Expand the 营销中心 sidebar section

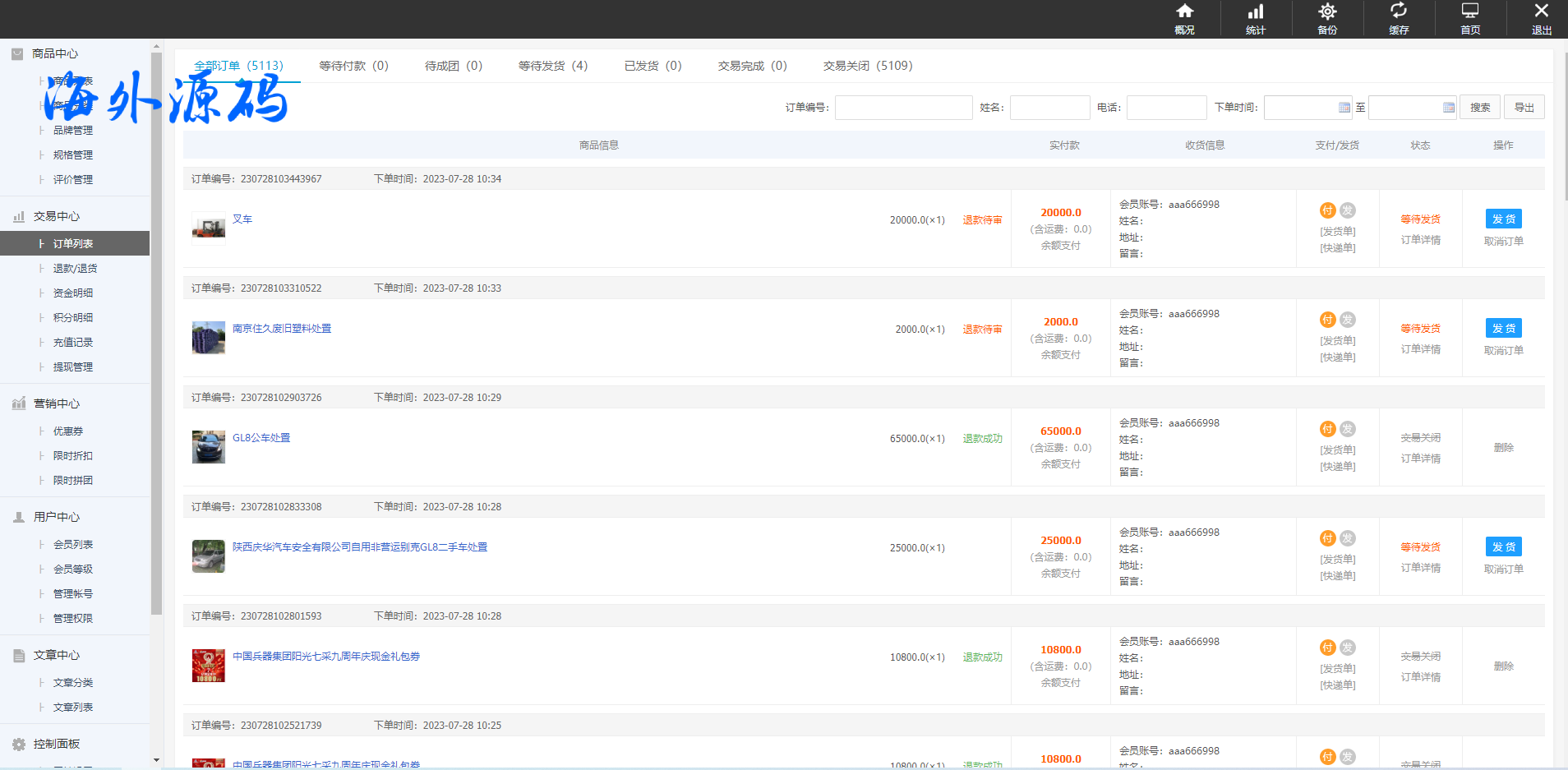(57, 403)
